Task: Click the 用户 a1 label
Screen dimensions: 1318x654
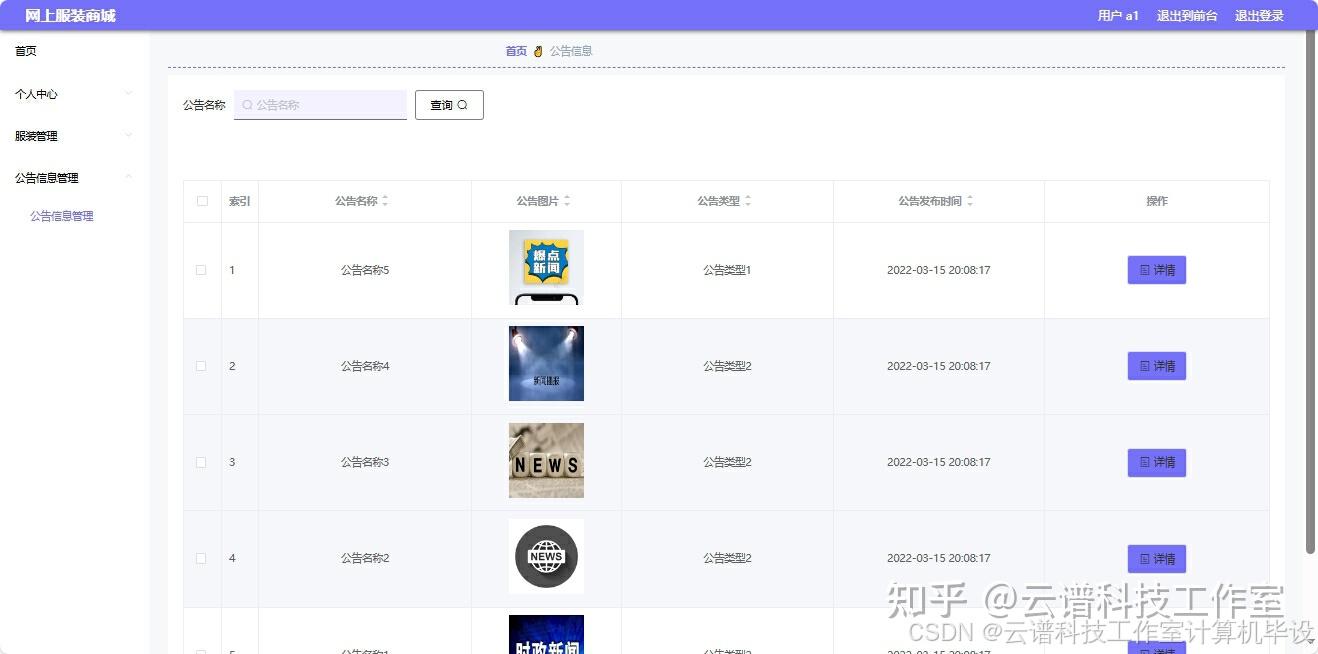Action: [x=1118, y=16]
